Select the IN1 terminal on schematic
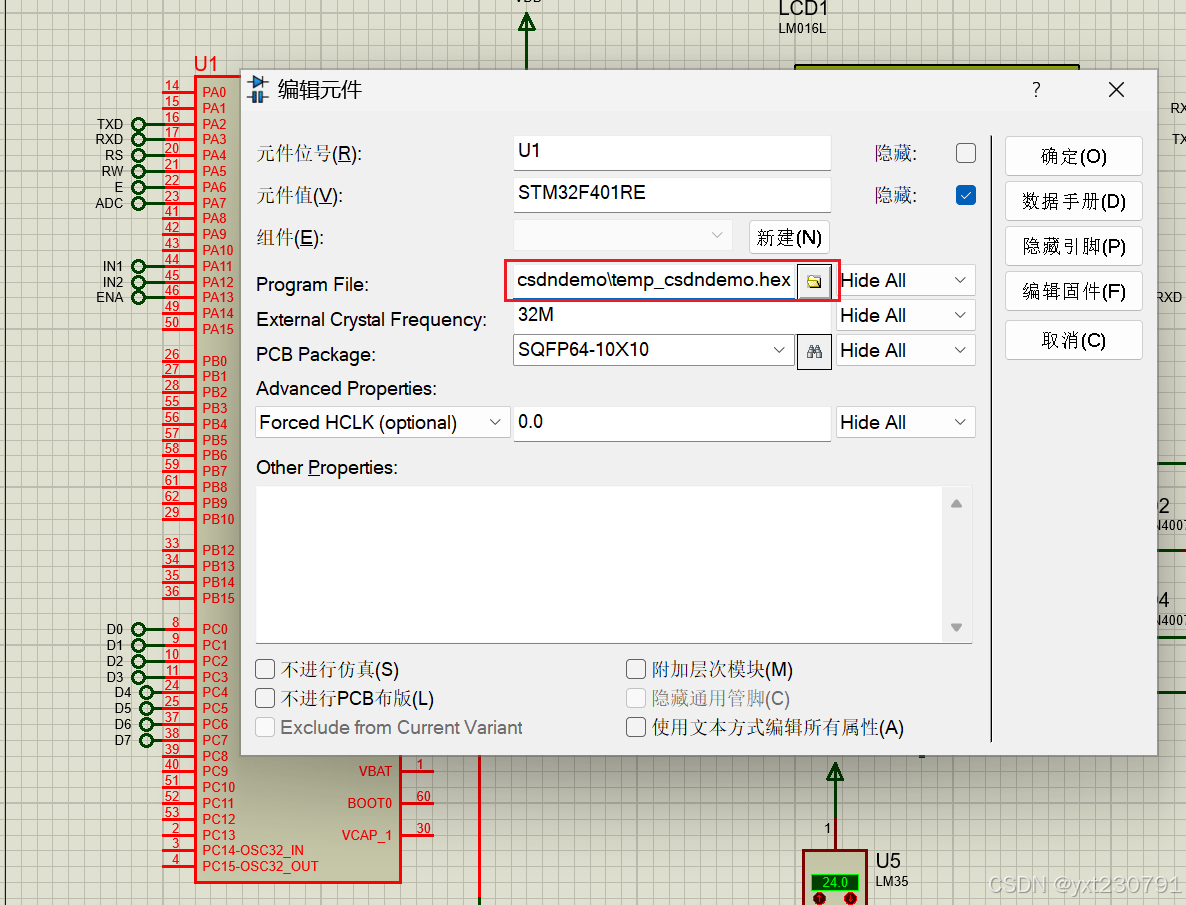 138,266
